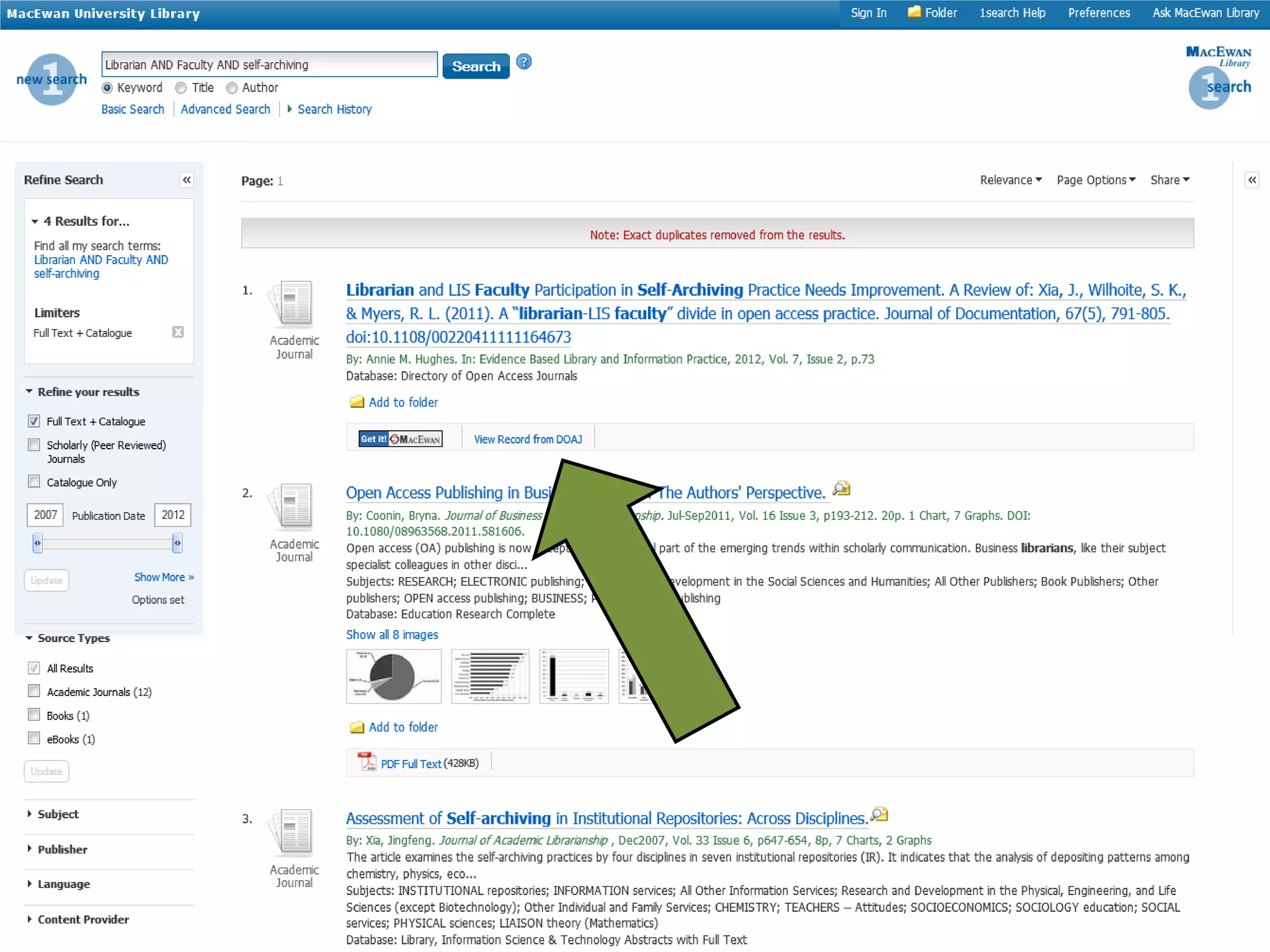The height and width of the screenshot is (952, 1270).
Task: Open Preferences in the top menu
Action: 1099,13
